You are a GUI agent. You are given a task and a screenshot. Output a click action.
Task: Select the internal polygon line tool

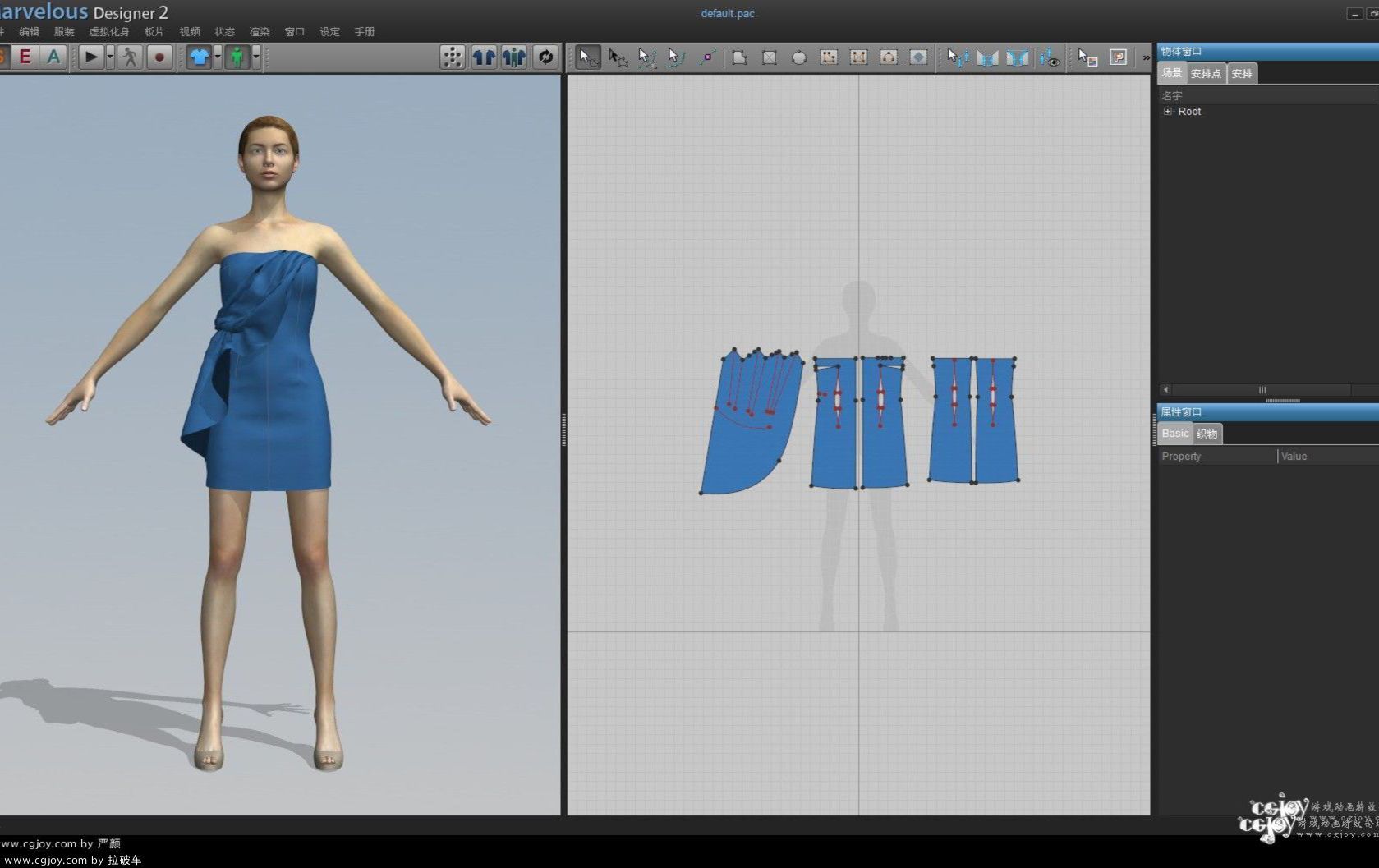click(x=829, y=57)
